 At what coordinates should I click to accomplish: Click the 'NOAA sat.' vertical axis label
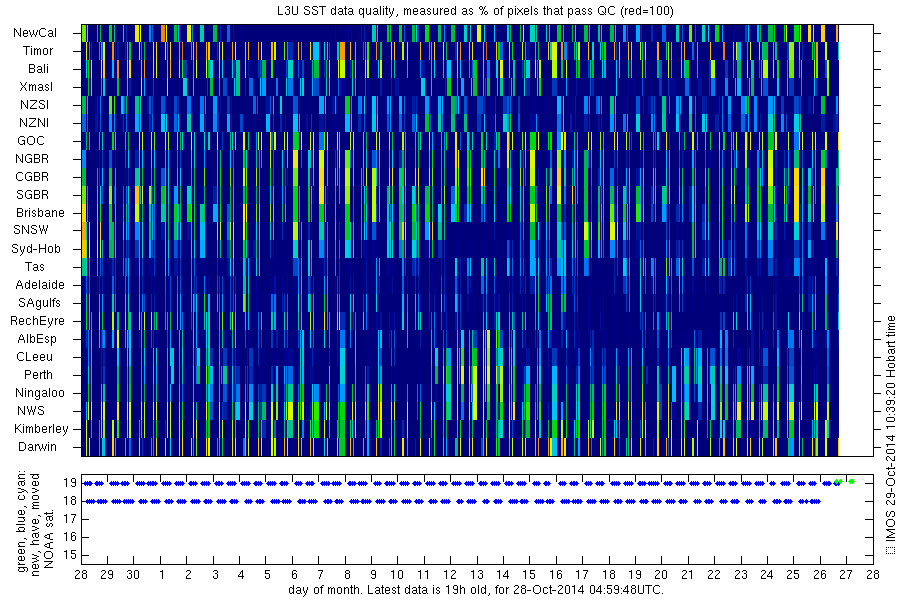pyautogui.click(x=49, y=539)
